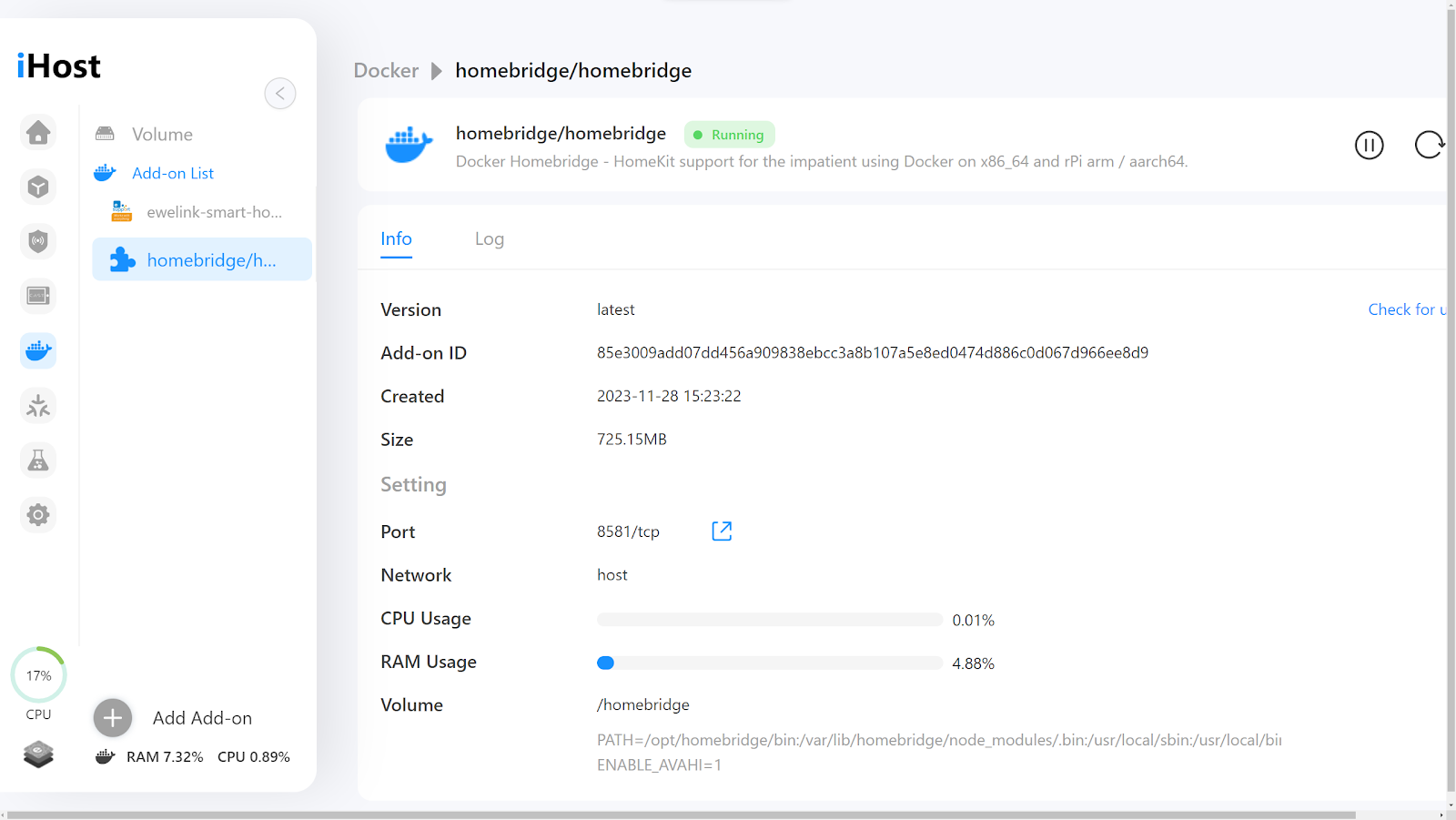
Task: Open the cube devices icon in sidebar
Action: 38,187
